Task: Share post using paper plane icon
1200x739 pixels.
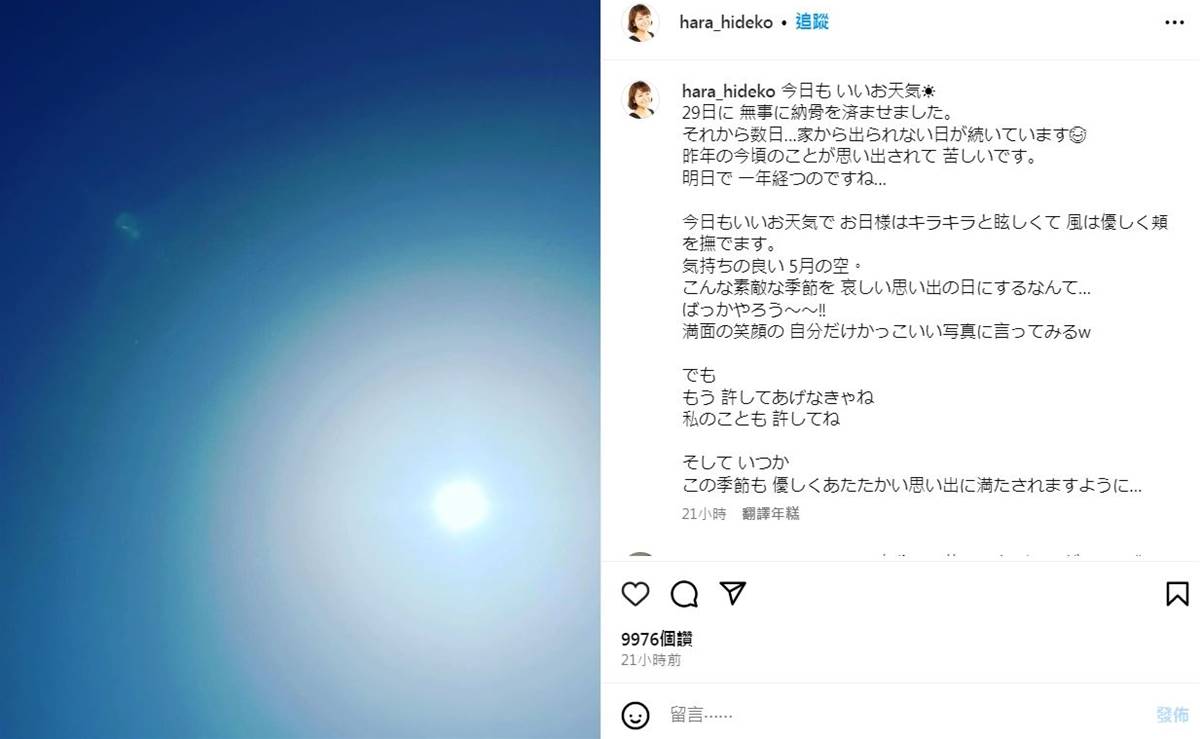Action: [x=733, y=593]
